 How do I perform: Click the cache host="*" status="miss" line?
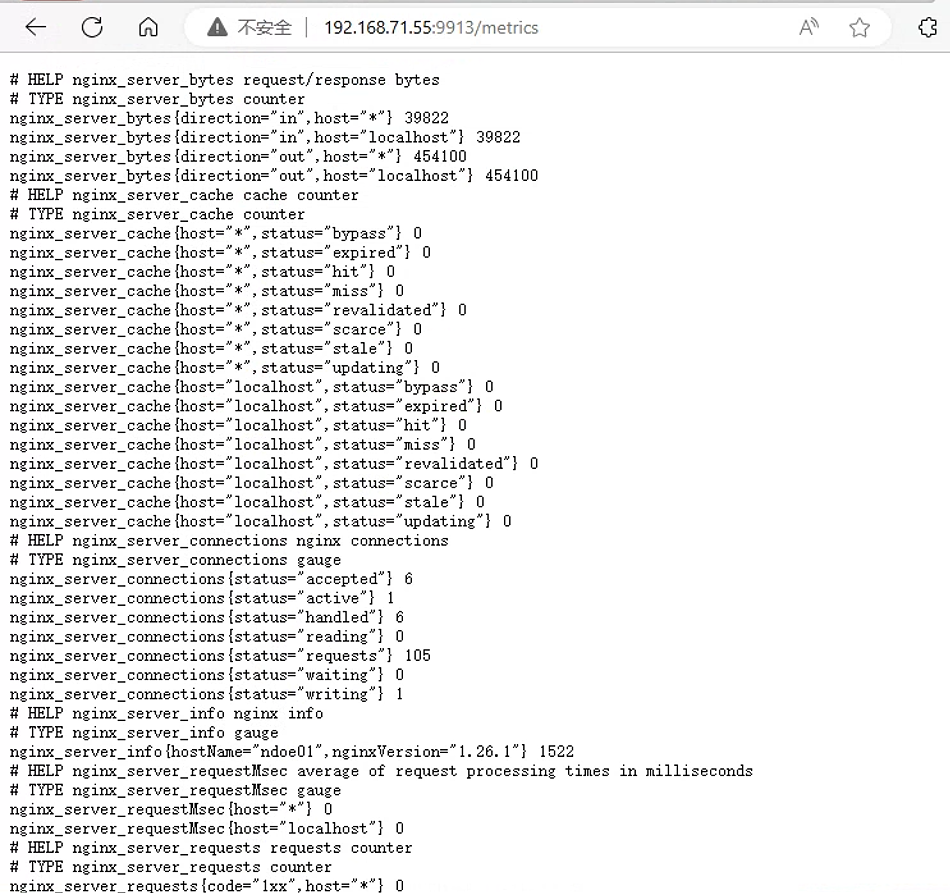coord(207,291)
